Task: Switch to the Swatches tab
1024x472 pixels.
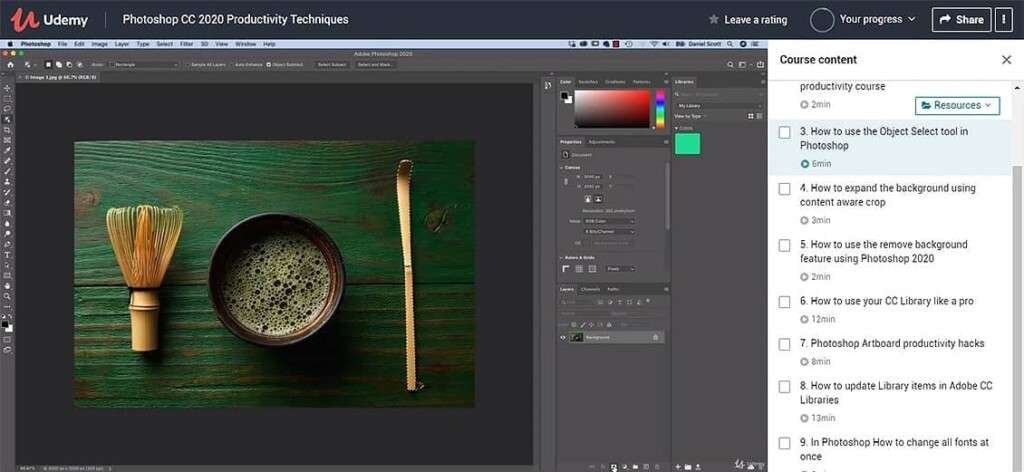Action: tap(588, 82)
